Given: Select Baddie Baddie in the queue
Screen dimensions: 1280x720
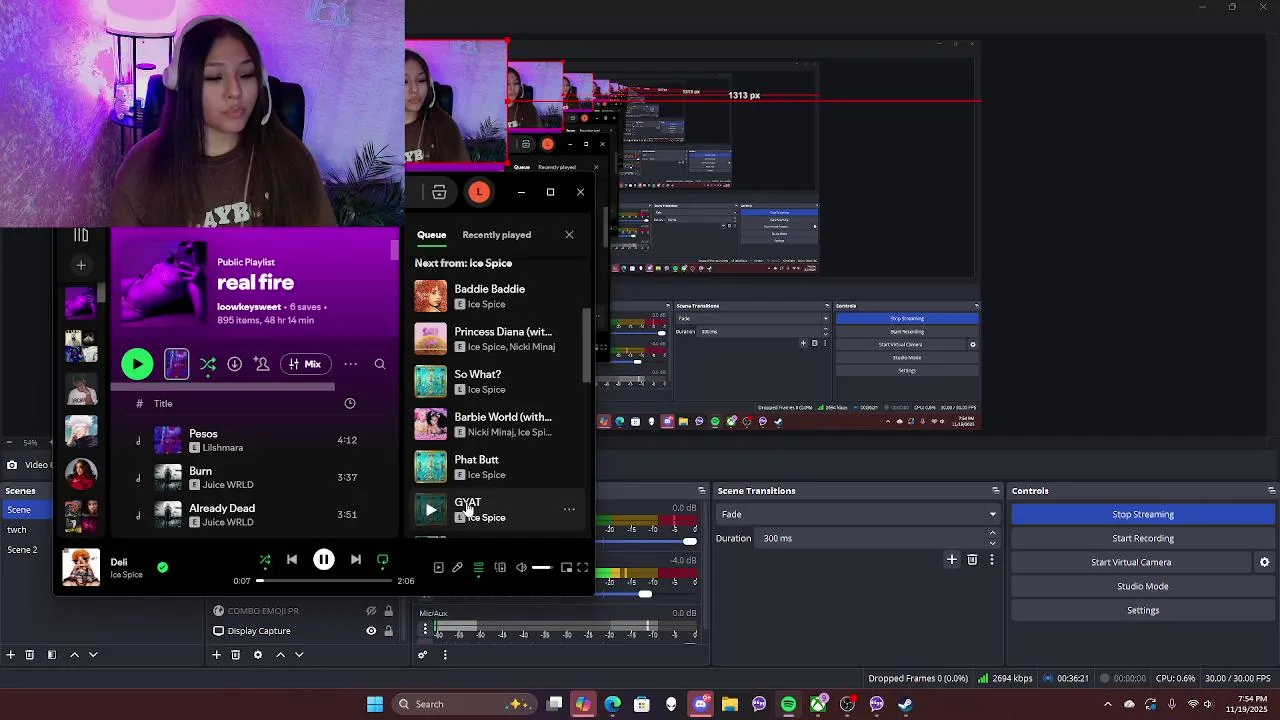Looking at the screenshot, I should [498, 296].
